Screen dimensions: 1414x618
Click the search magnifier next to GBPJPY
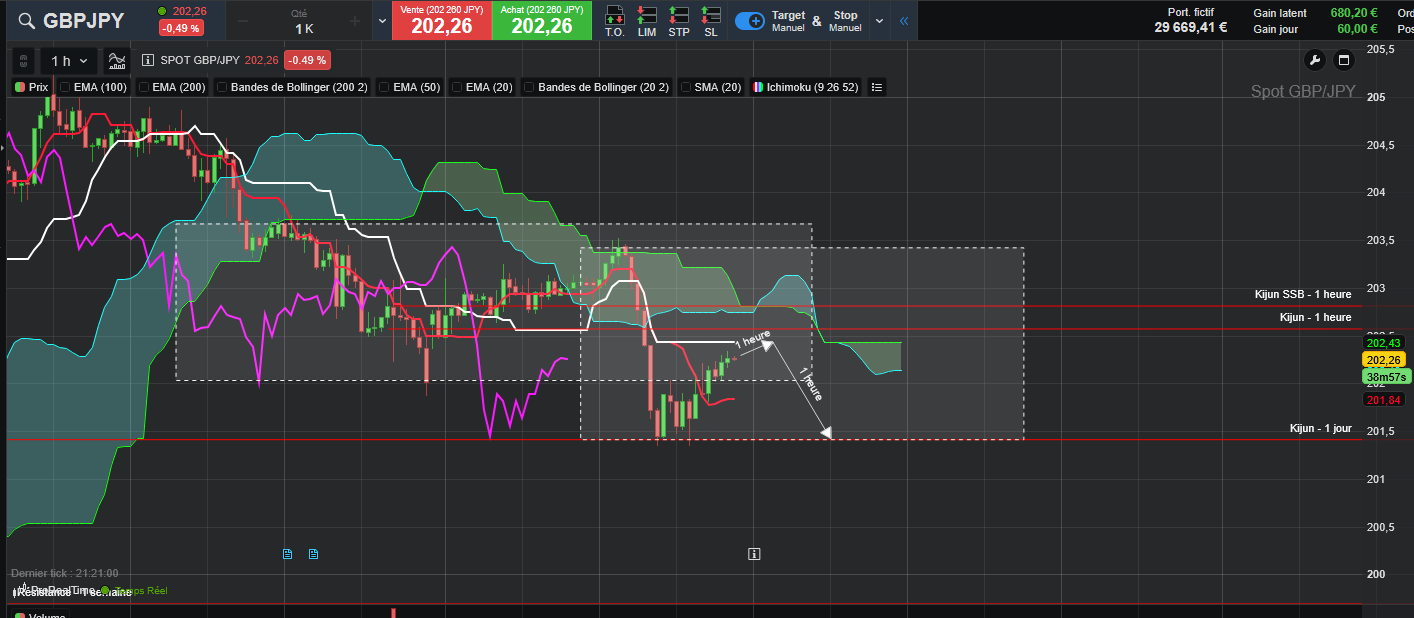pyautogui.click(x=26, y=21)
